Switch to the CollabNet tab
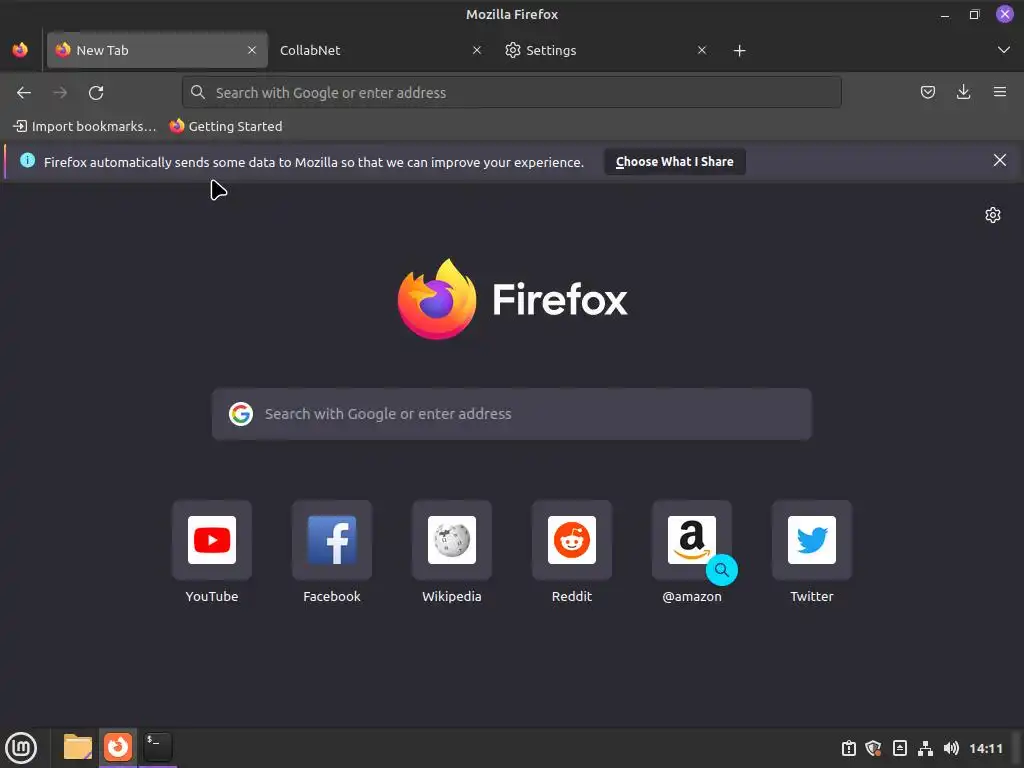 pyautogui.click(x=381, y=50)
